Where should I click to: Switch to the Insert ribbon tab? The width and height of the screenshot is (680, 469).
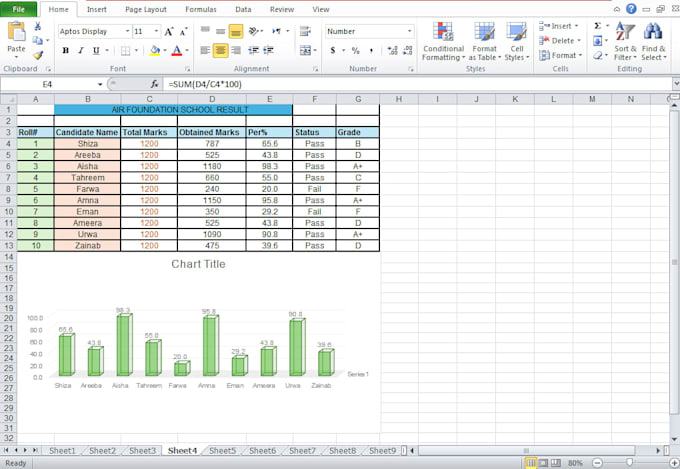coord(96,9)
